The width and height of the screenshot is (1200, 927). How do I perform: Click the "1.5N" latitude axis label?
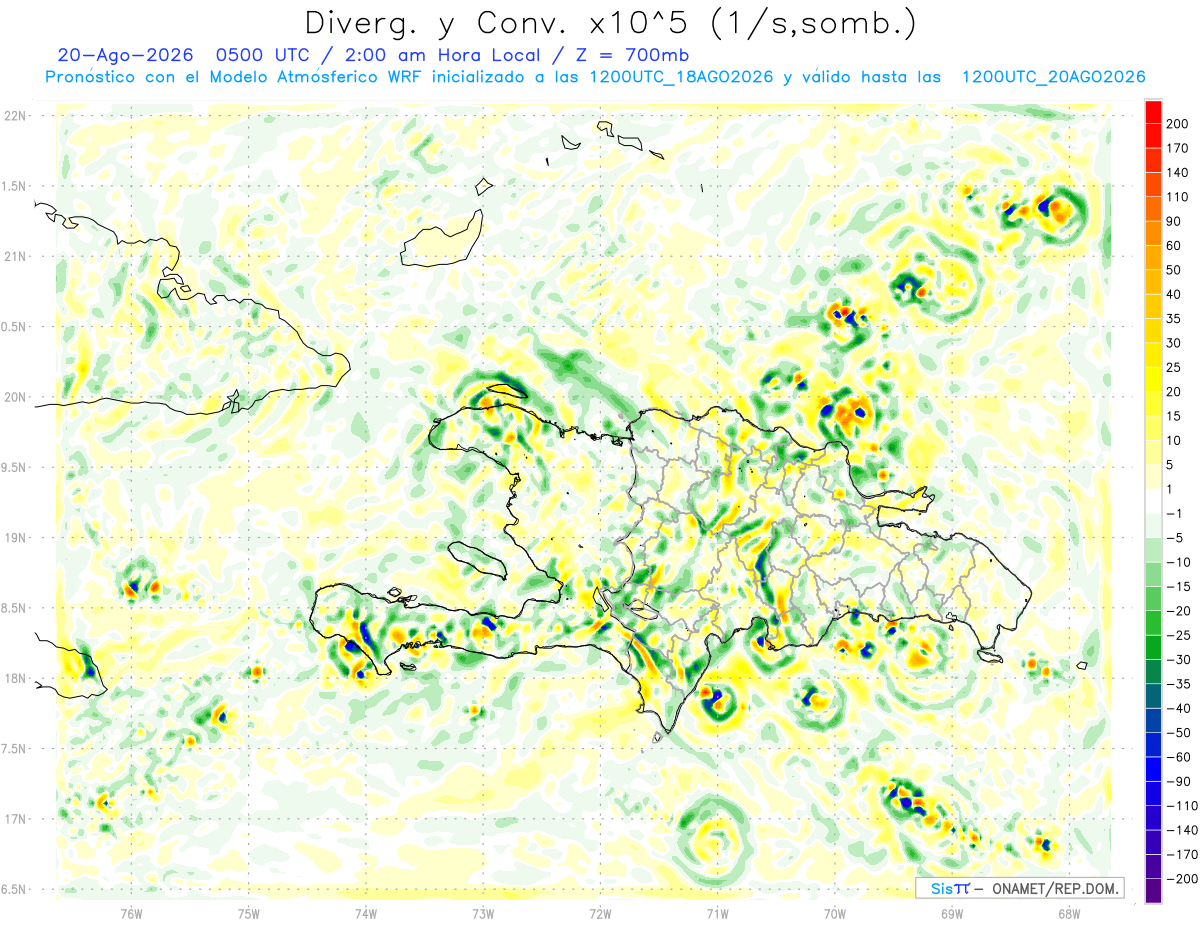[16, 186]
